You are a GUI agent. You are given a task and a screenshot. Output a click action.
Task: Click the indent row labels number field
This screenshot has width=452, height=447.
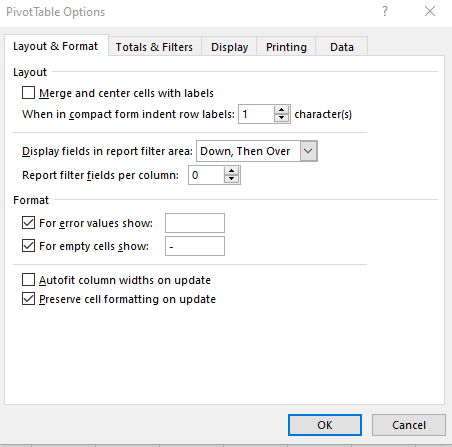coord(256,114)
